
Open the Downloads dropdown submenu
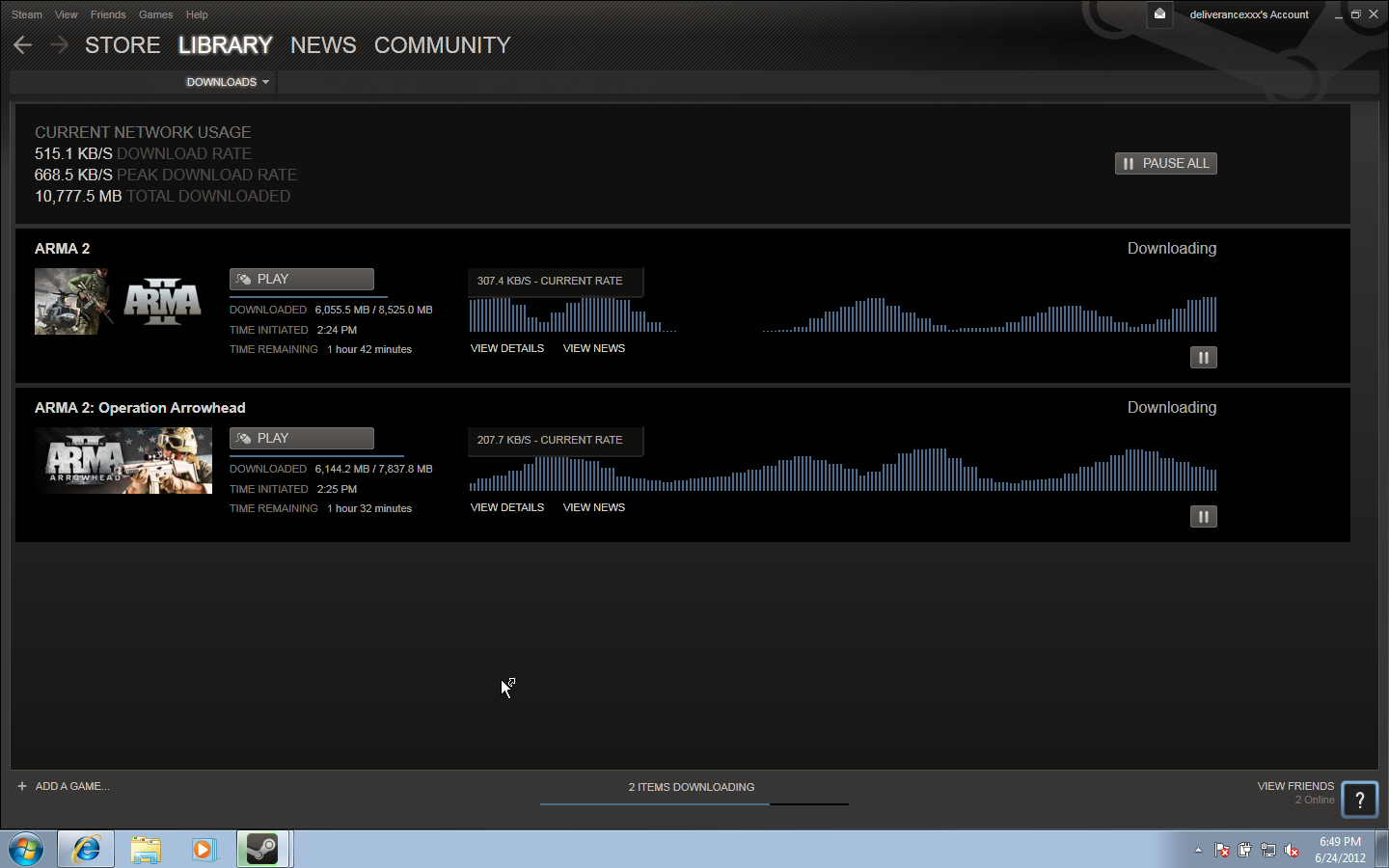tap(228, 82)
